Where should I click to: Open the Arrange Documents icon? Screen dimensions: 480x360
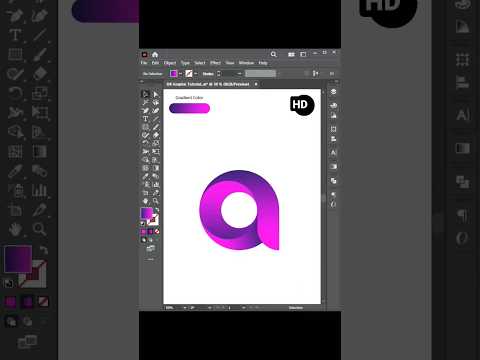(x=291, y=54)
